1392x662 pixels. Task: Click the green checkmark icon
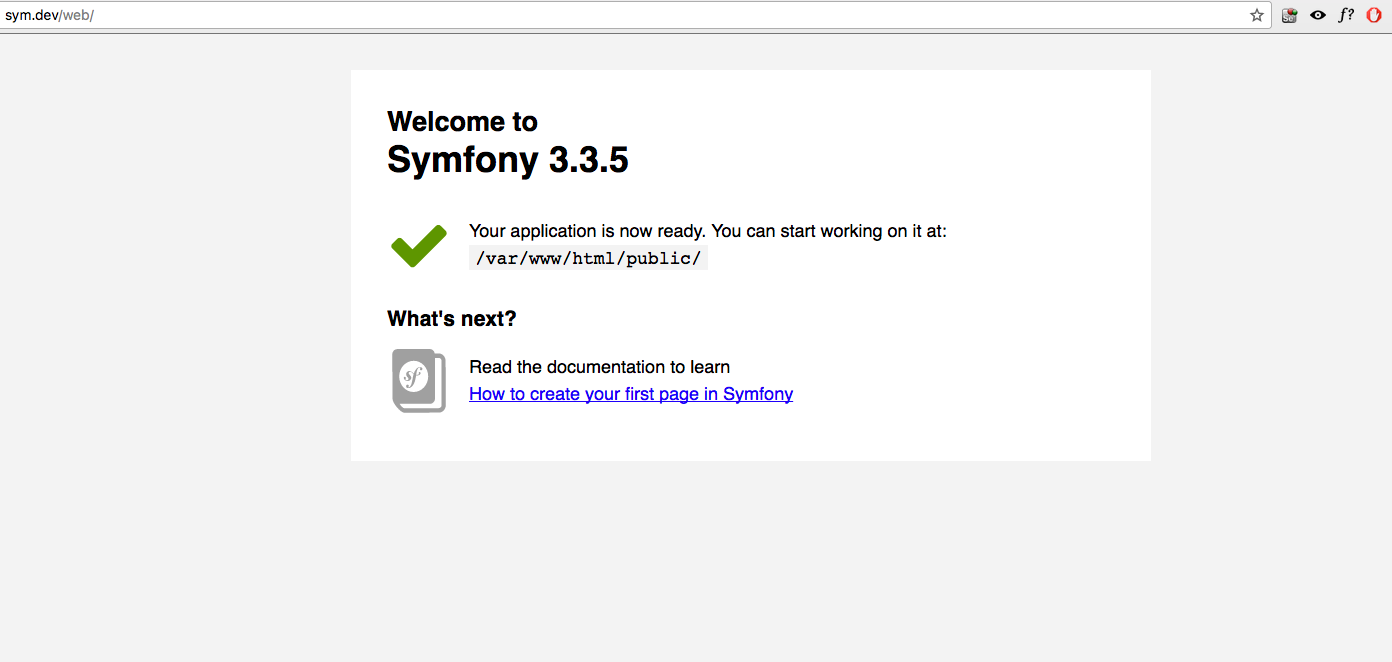pos(419,246)
